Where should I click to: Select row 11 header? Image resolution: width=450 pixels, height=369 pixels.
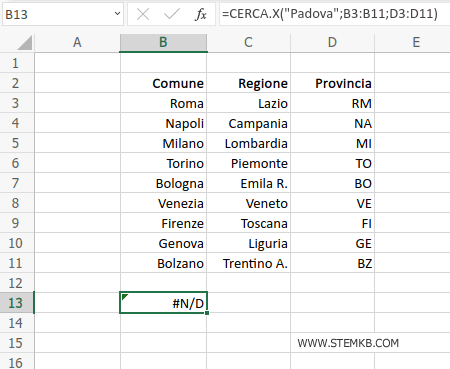click(x=17, y=263)
